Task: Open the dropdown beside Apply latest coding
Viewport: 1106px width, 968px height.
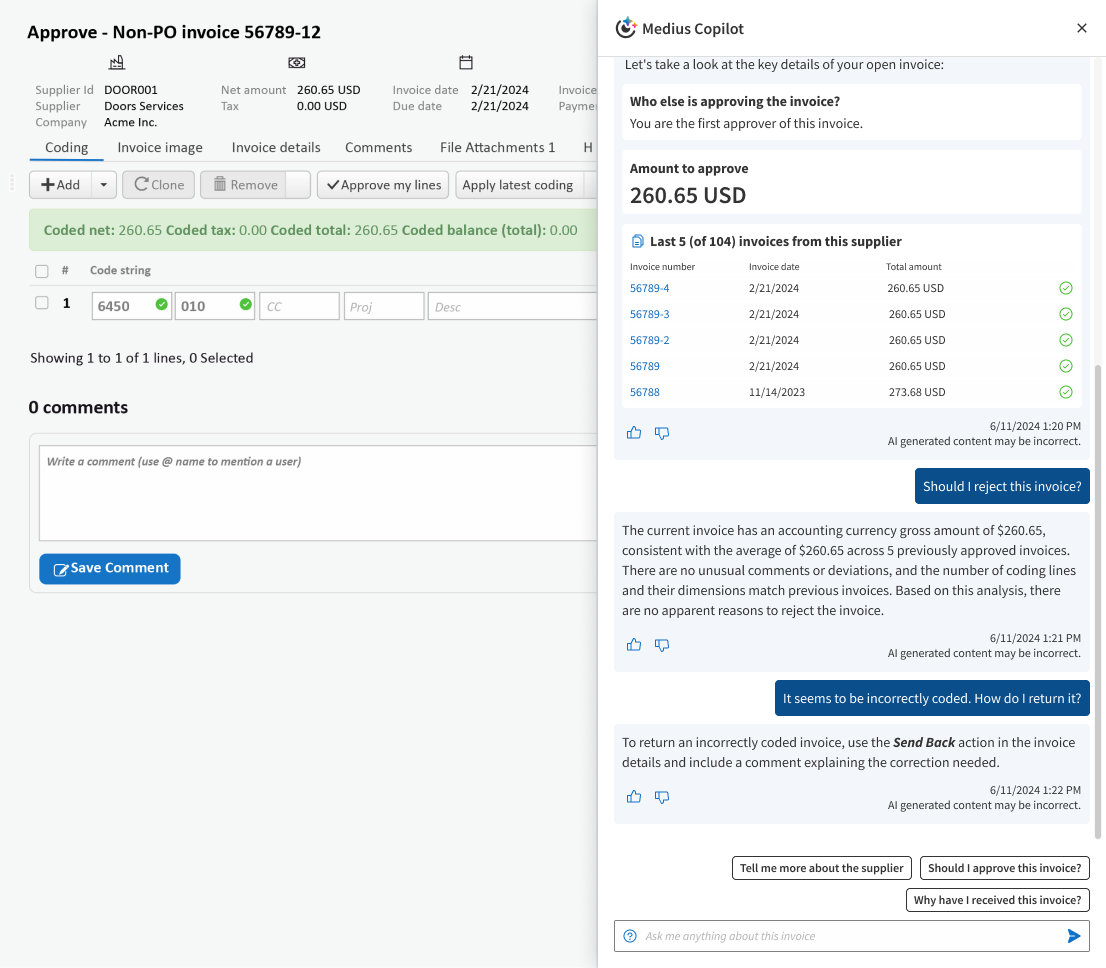Action: pos(590,185)
